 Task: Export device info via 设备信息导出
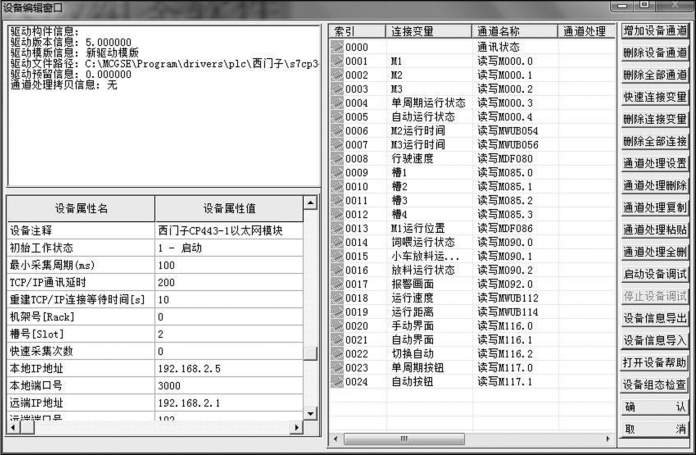[655, 318]
